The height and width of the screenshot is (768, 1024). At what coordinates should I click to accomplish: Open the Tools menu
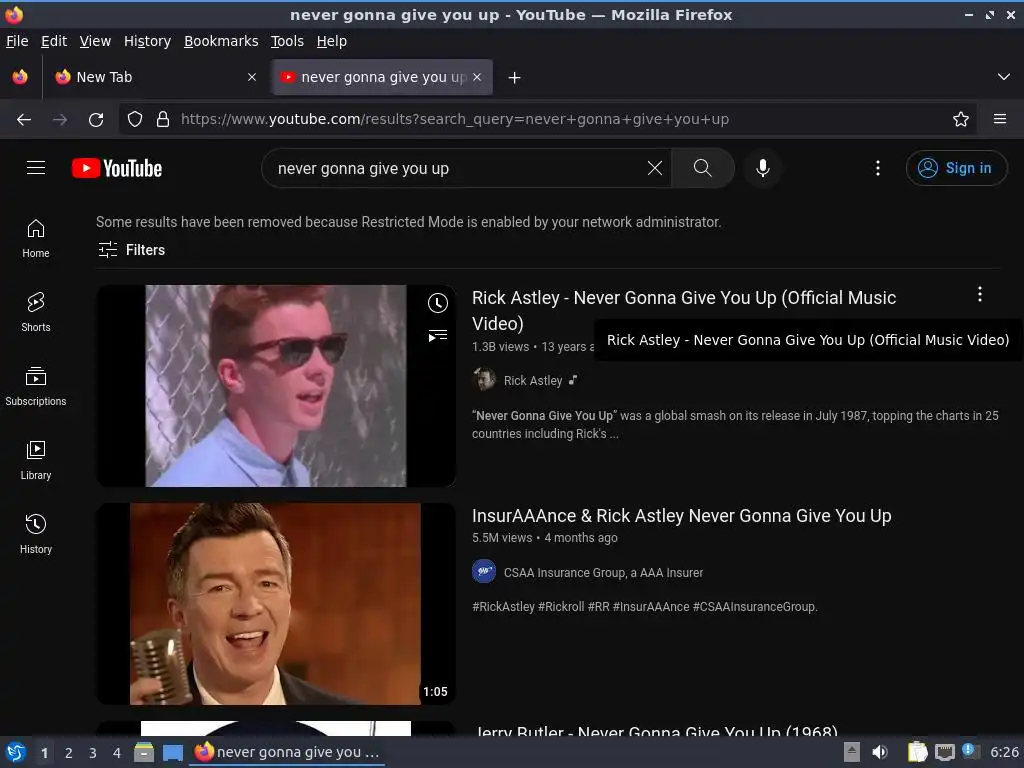[x=287, y=41]
